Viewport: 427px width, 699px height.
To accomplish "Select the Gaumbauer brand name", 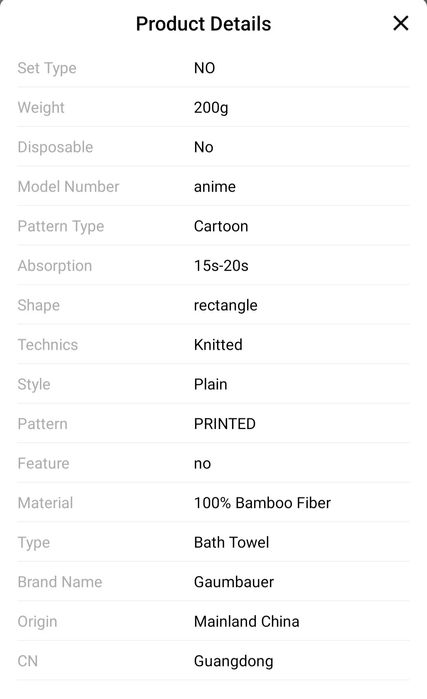I will click(234, 582).
